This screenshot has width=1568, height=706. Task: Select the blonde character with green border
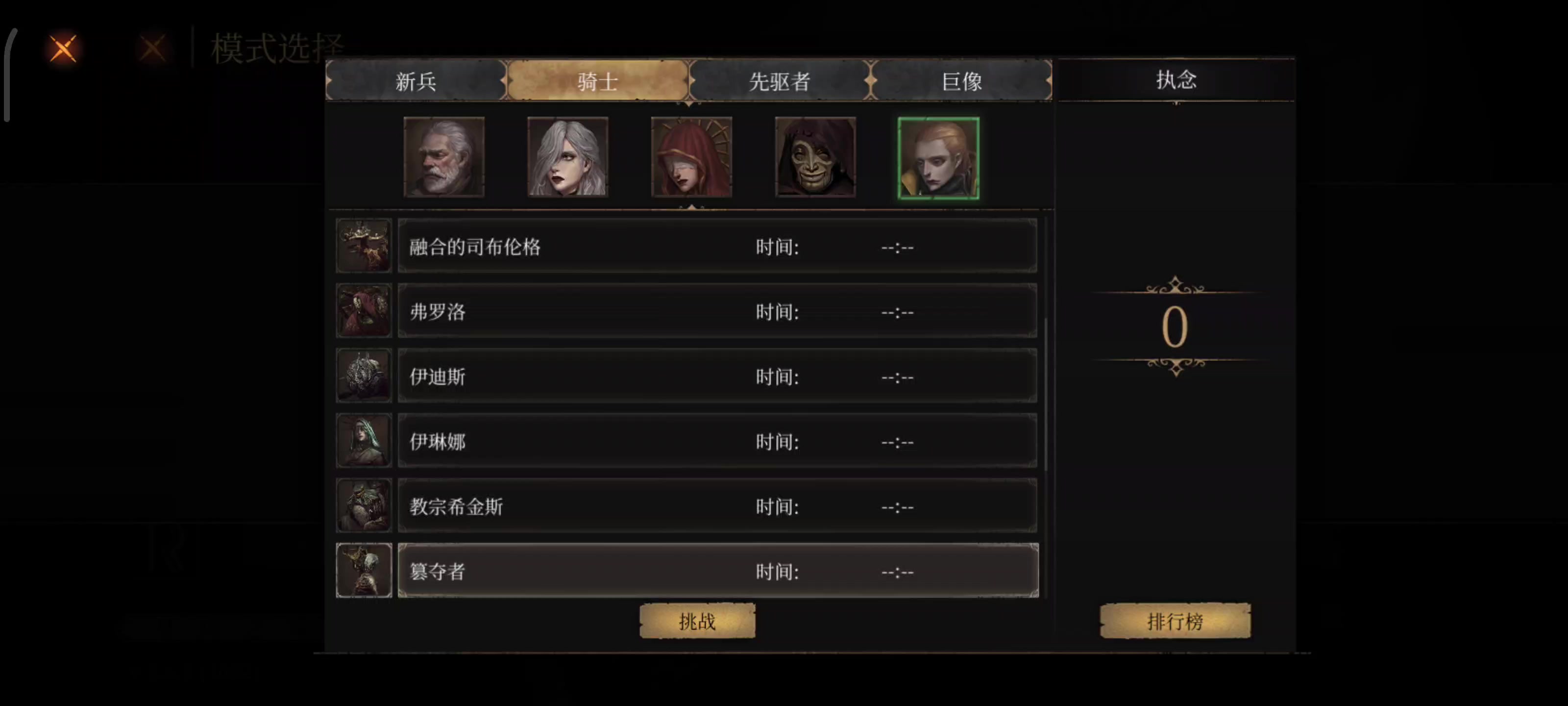939,158
